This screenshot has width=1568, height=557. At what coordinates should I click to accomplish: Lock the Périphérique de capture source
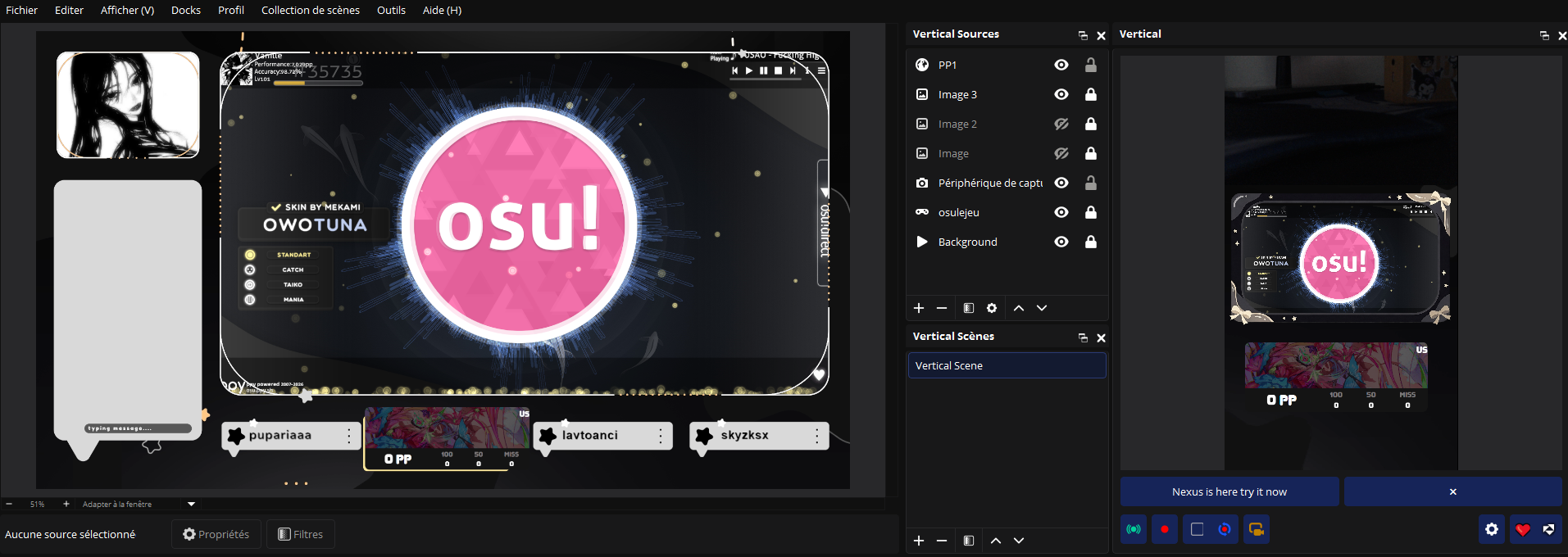(x=1091, y=183)
